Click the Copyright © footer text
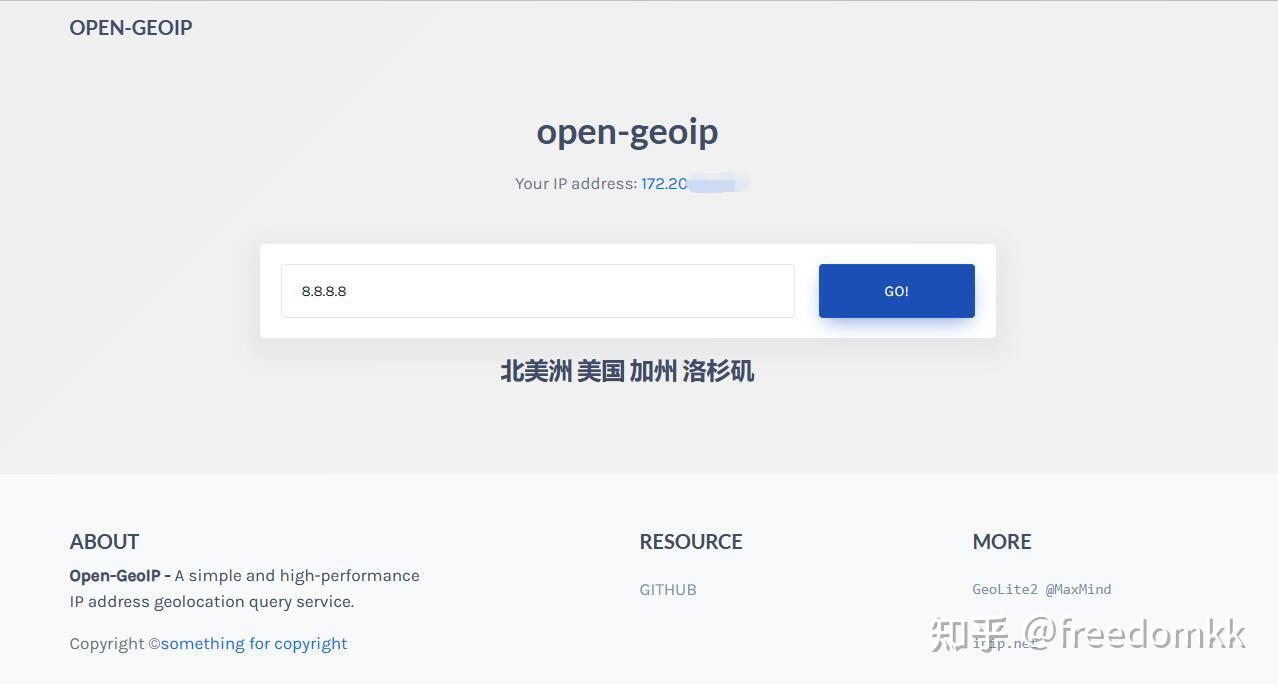The height and width of the screenshot is (684, 1278). tap(113, 643)
